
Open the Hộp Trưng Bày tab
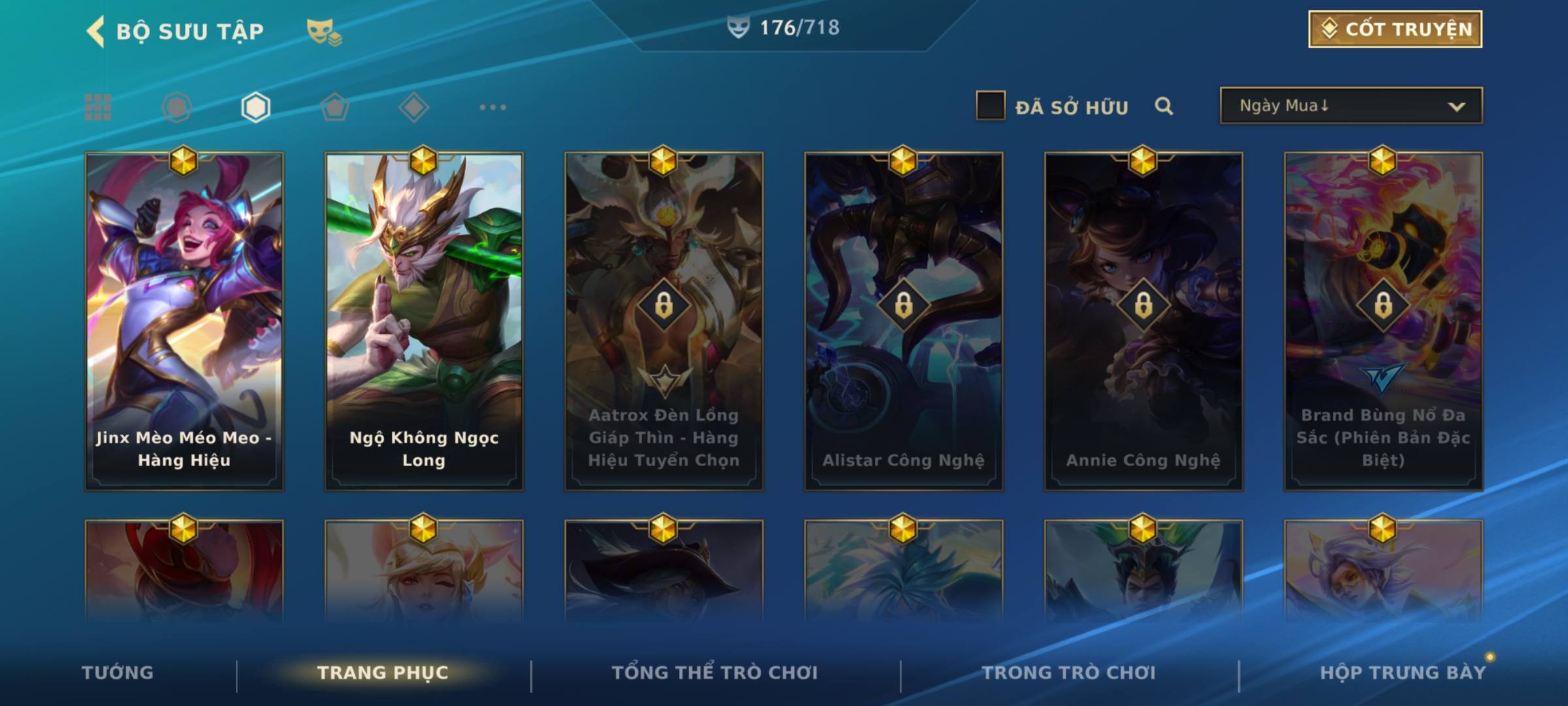1403,673
